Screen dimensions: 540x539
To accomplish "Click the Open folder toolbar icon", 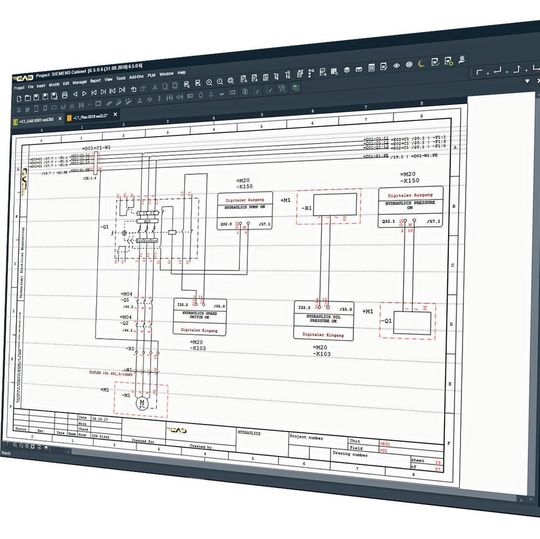I will [28, 97].
